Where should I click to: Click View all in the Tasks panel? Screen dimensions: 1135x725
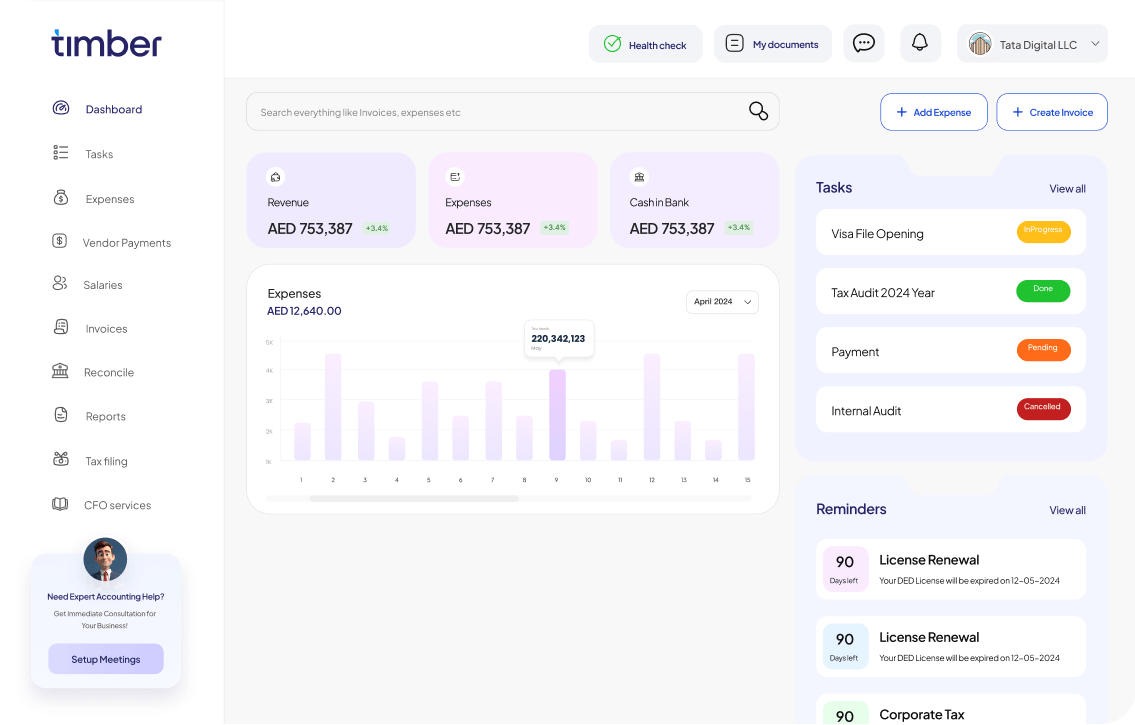pyautogui.click(x=1067, y=188)
